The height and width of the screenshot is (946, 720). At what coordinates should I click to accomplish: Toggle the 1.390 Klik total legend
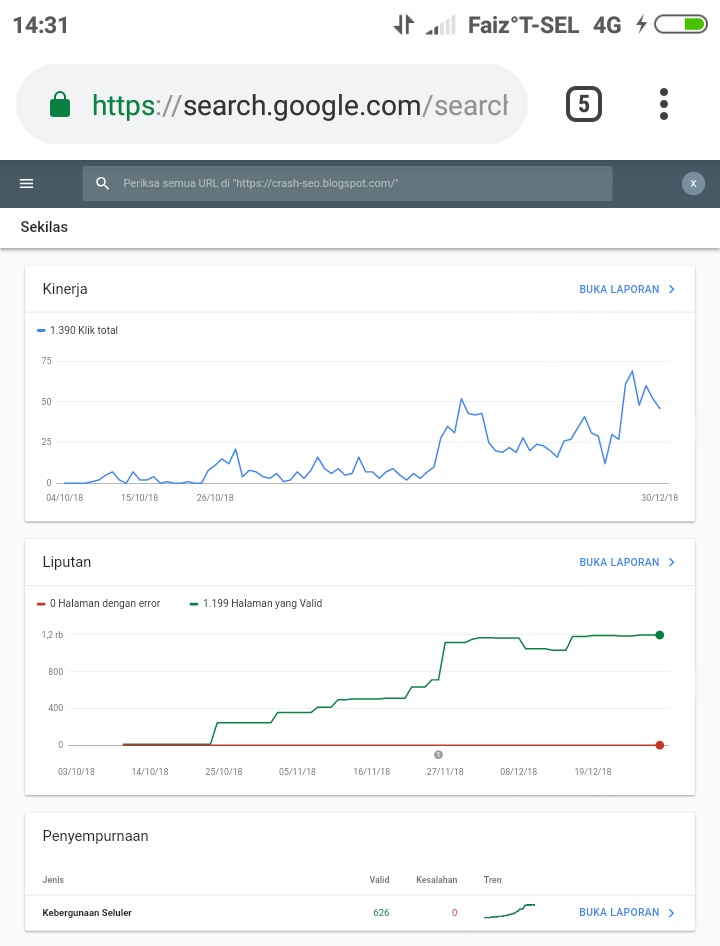coord(78,330)
